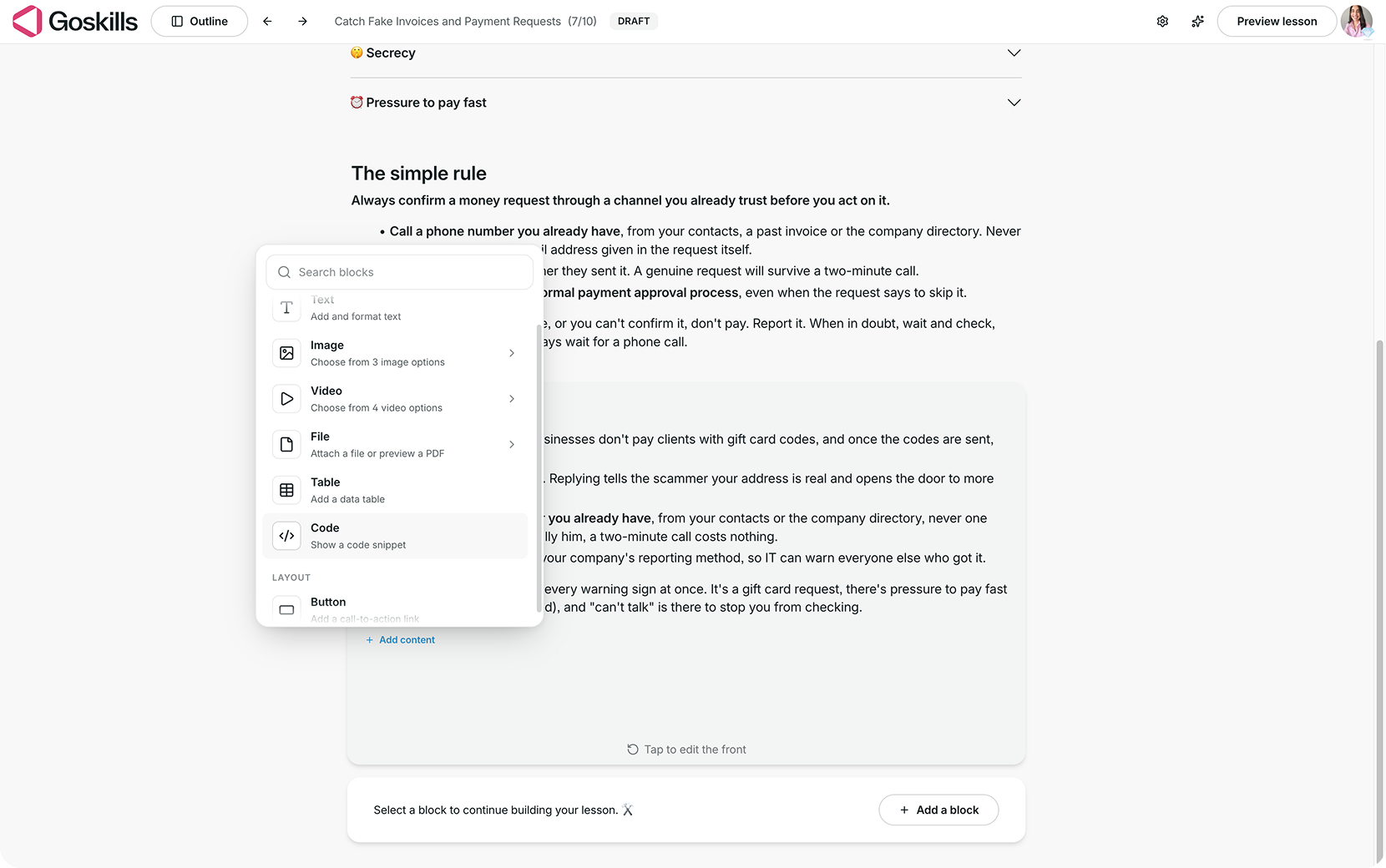
Task: Open the Video options submenu arrow
Action: 512,399
